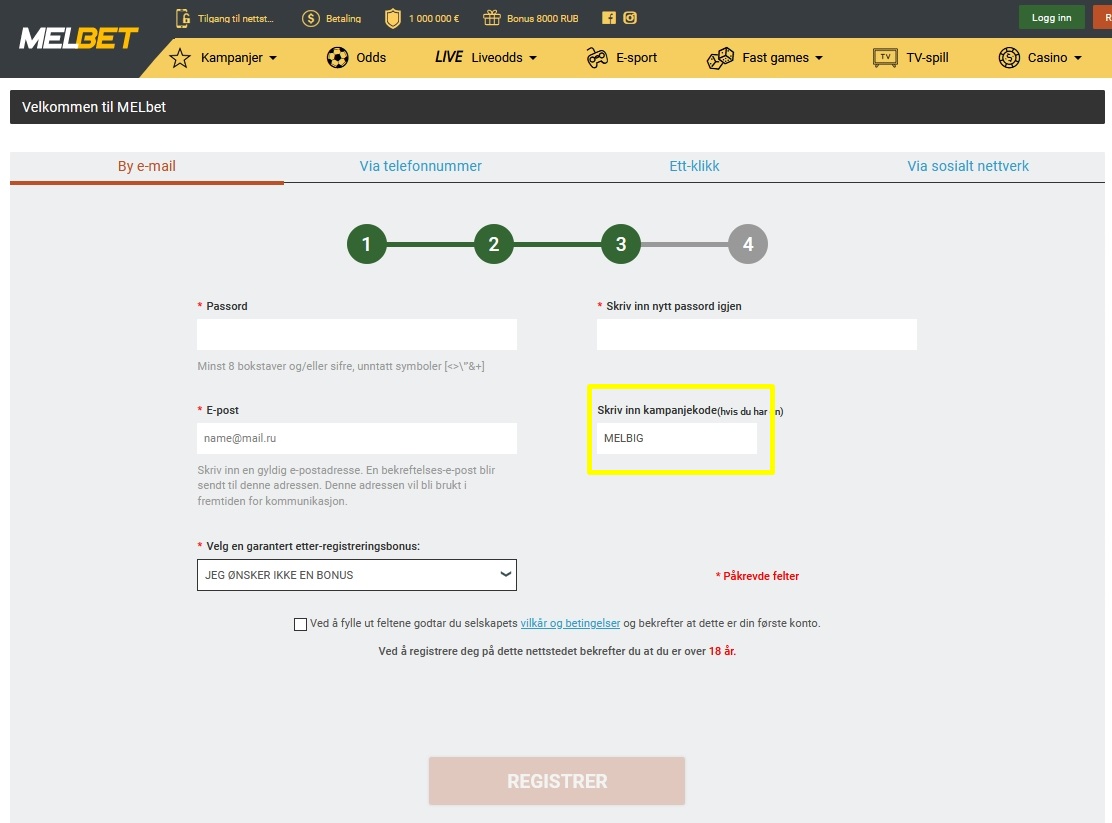Open the registration bonus dropdown

(x=357, y=575)
